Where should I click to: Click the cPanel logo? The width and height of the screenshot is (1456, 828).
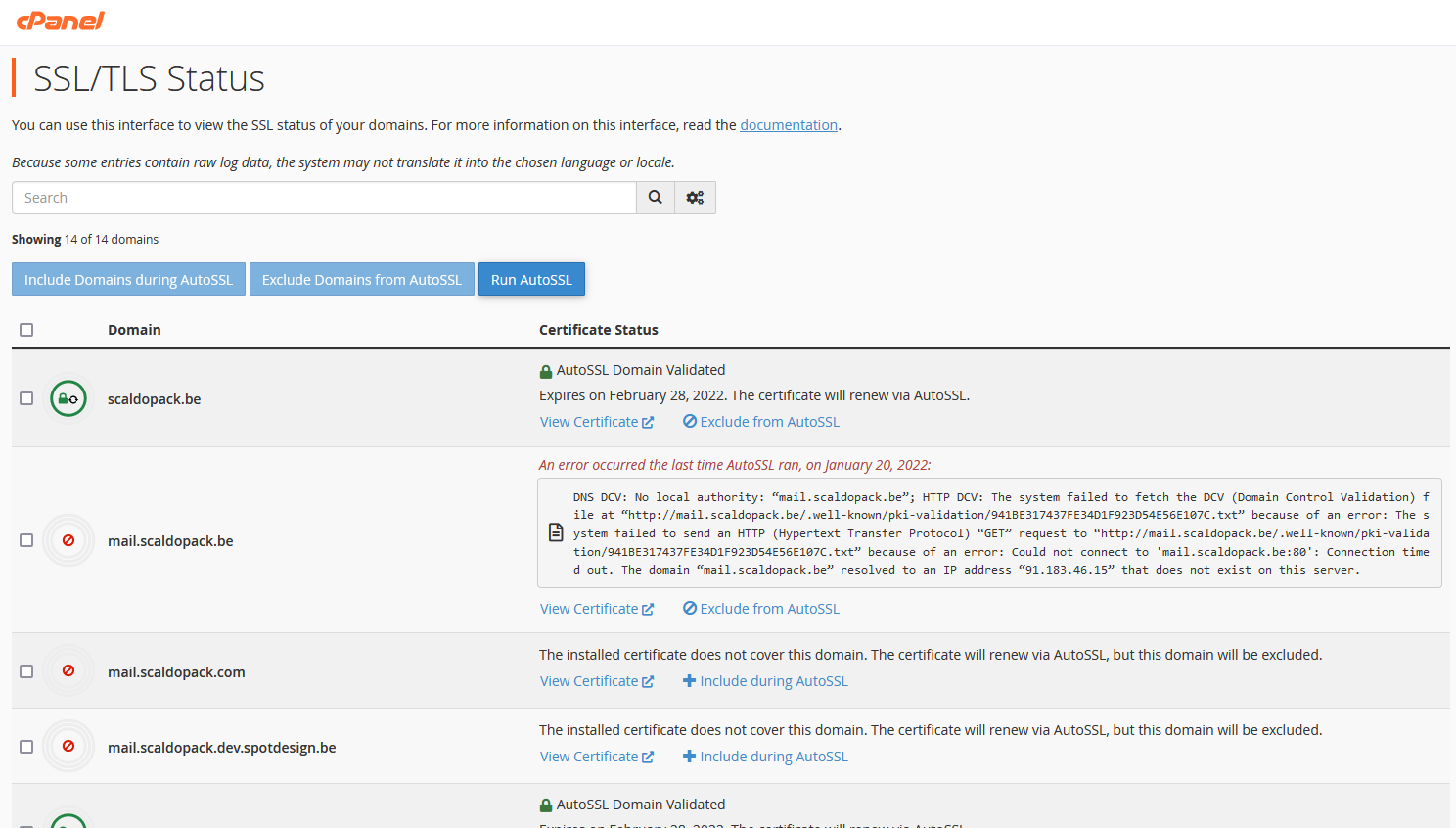point(61,21)
